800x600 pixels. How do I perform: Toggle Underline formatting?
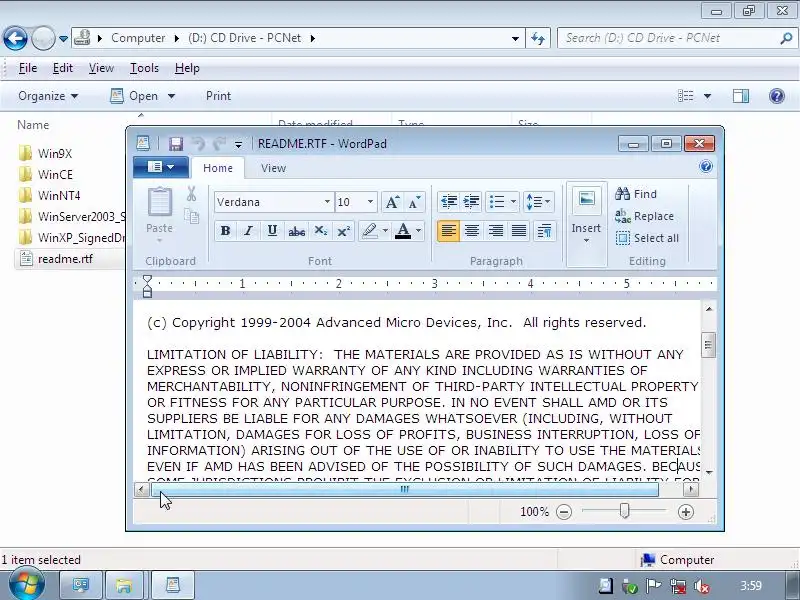click(272, 231)
